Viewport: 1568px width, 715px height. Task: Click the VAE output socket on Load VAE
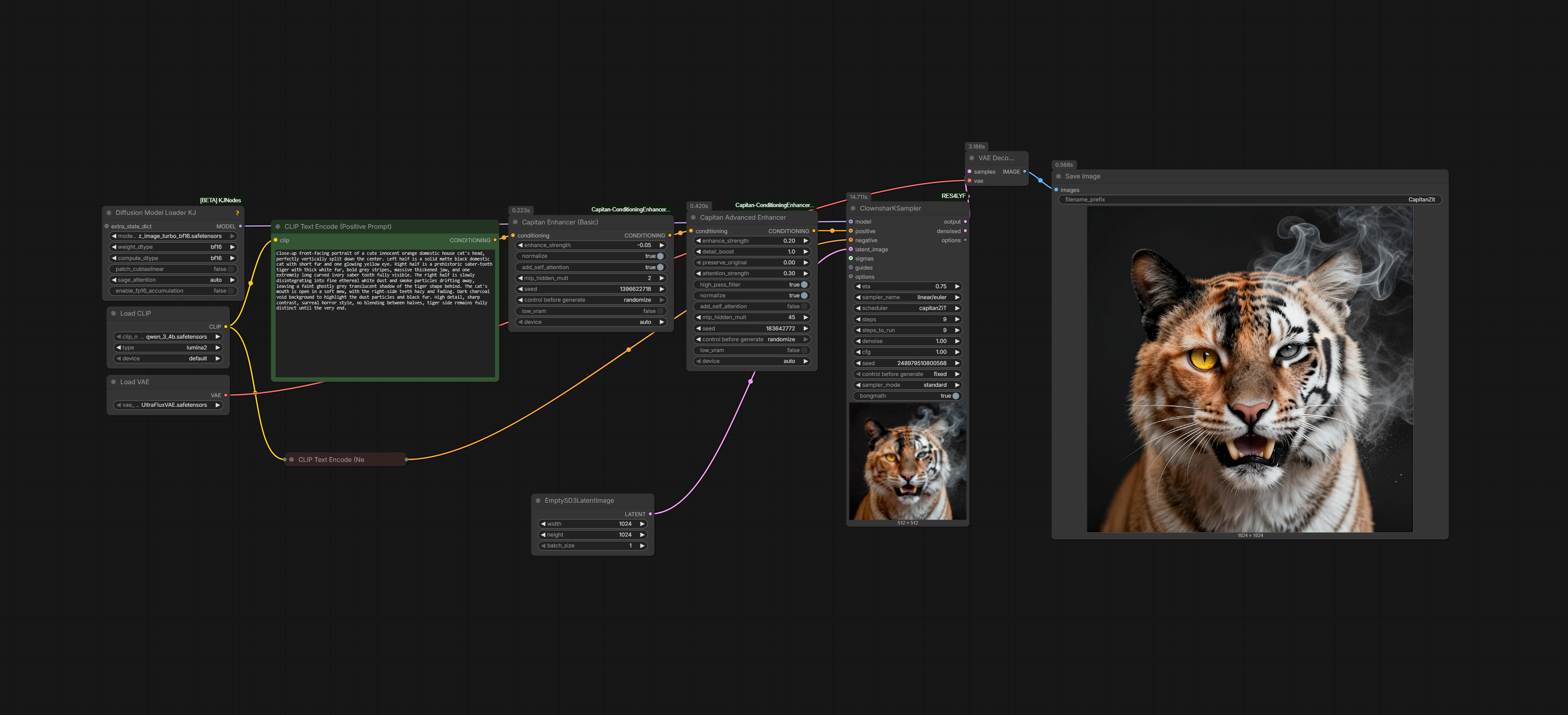pos(226,395)
